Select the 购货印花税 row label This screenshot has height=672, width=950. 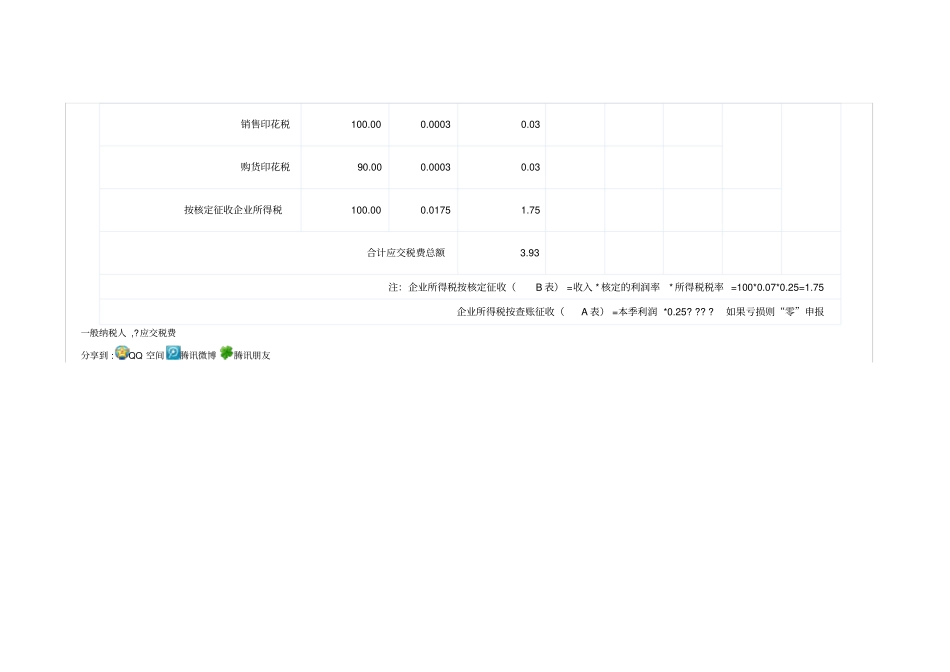tap(265, 167)
